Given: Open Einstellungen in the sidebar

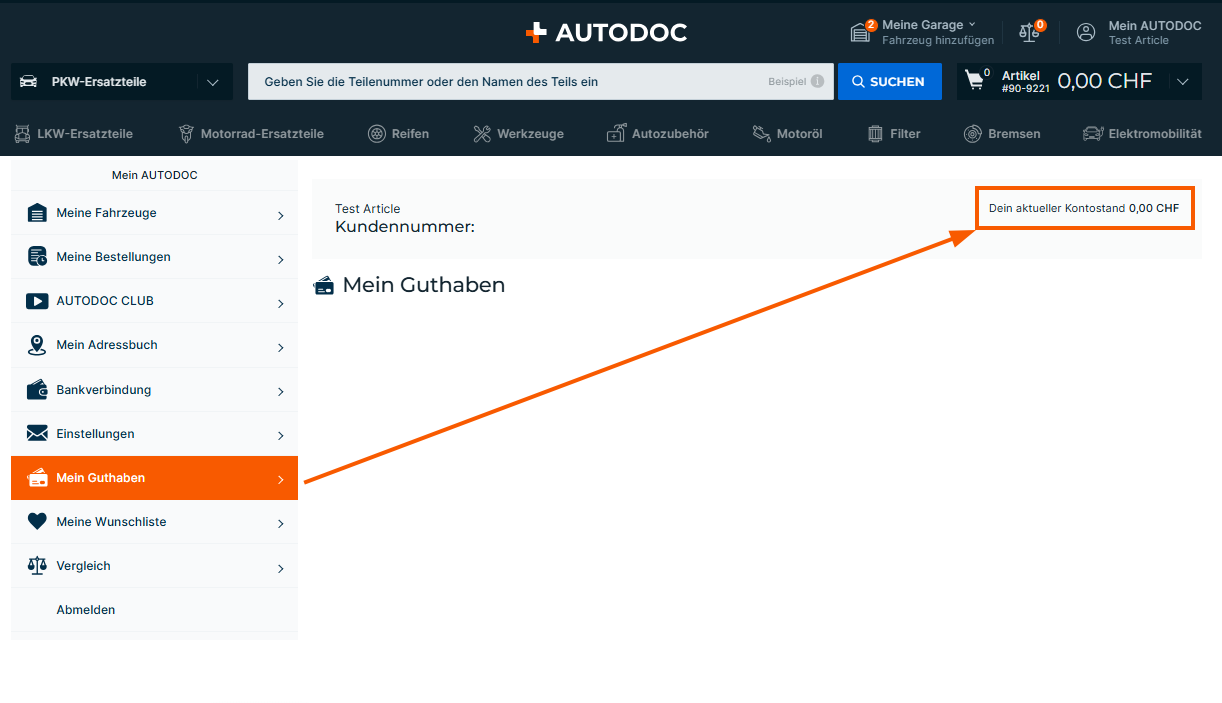Looking at the screenshot, I should (154, 434).
